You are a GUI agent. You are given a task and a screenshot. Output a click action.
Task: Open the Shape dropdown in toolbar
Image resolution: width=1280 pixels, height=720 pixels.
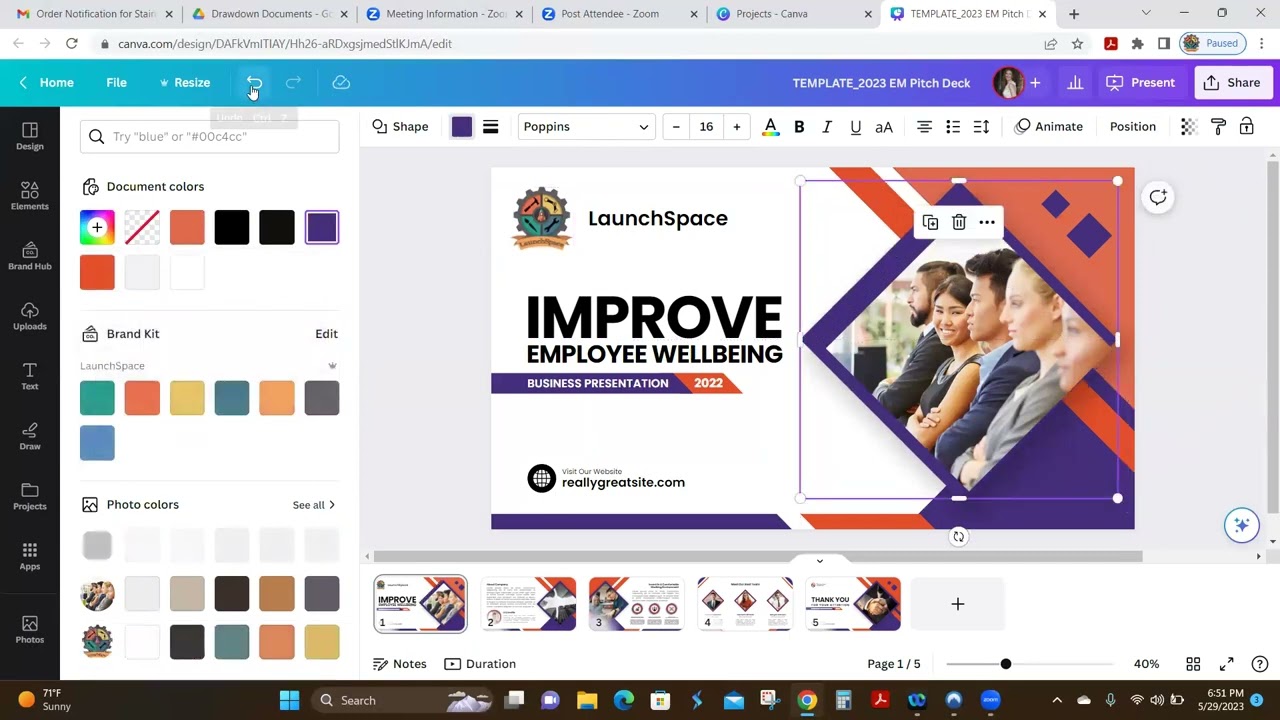(x=400, y=127)
